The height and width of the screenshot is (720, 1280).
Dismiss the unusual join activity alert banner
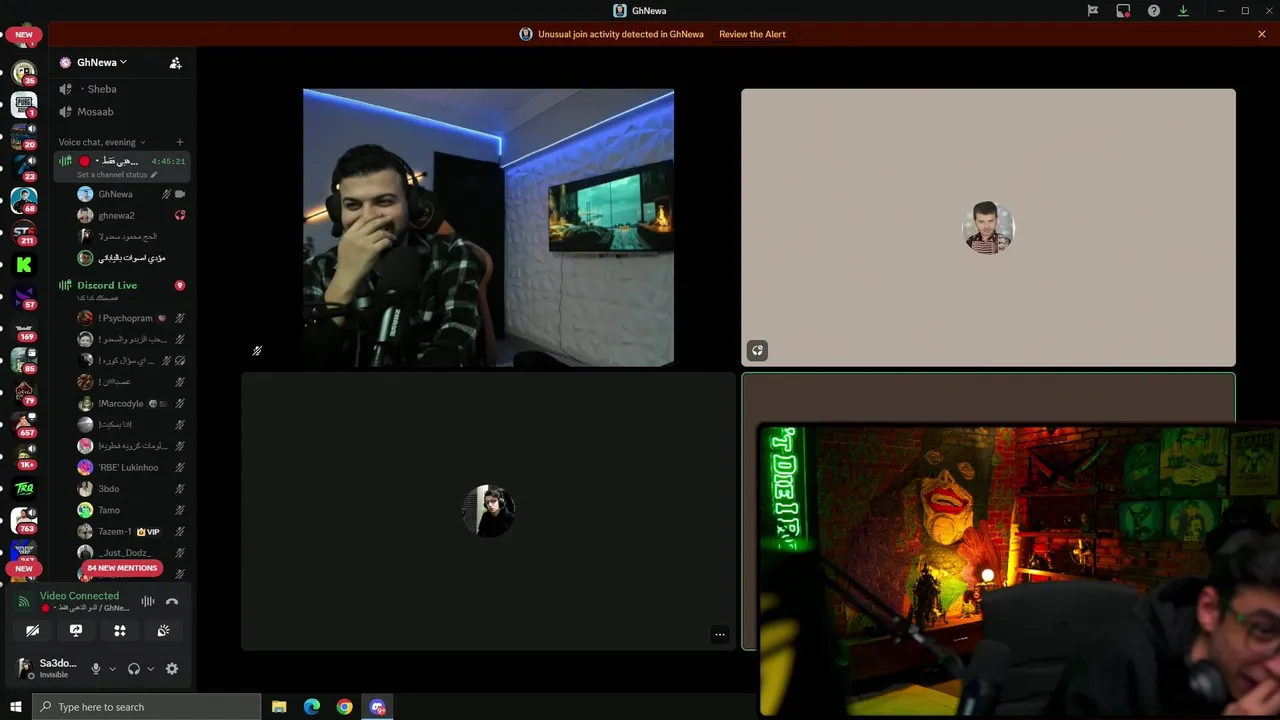tap(1262, 34)
